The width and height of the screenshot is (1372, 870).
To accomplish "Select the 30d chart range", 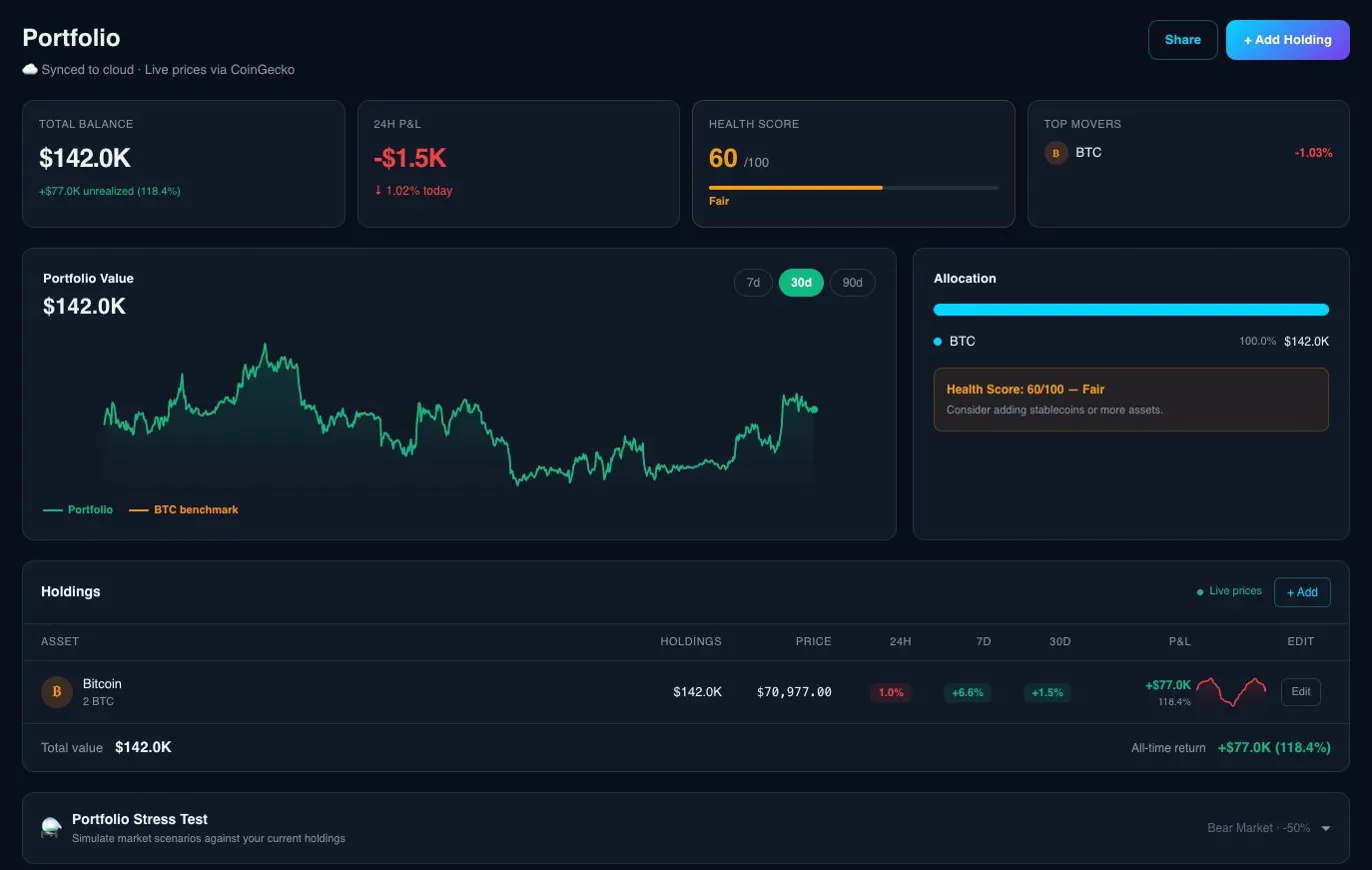I will [801, 283].
